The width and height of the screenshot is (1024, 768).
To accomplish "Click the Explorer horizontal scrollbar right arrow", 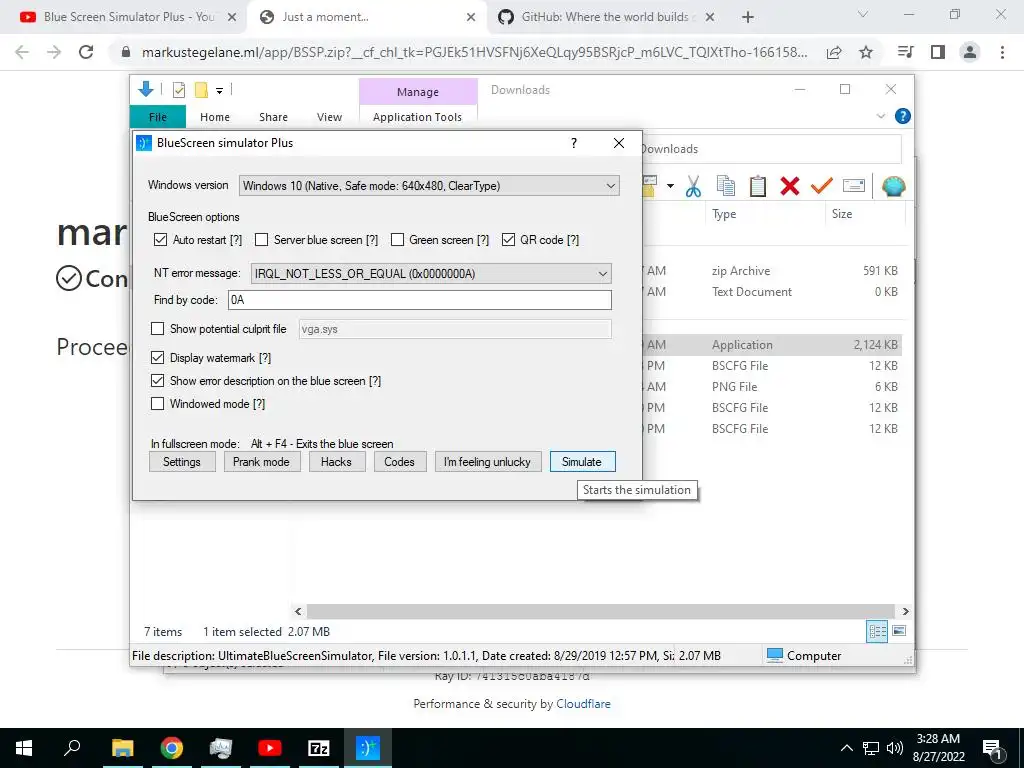I will tap(905, 611).
